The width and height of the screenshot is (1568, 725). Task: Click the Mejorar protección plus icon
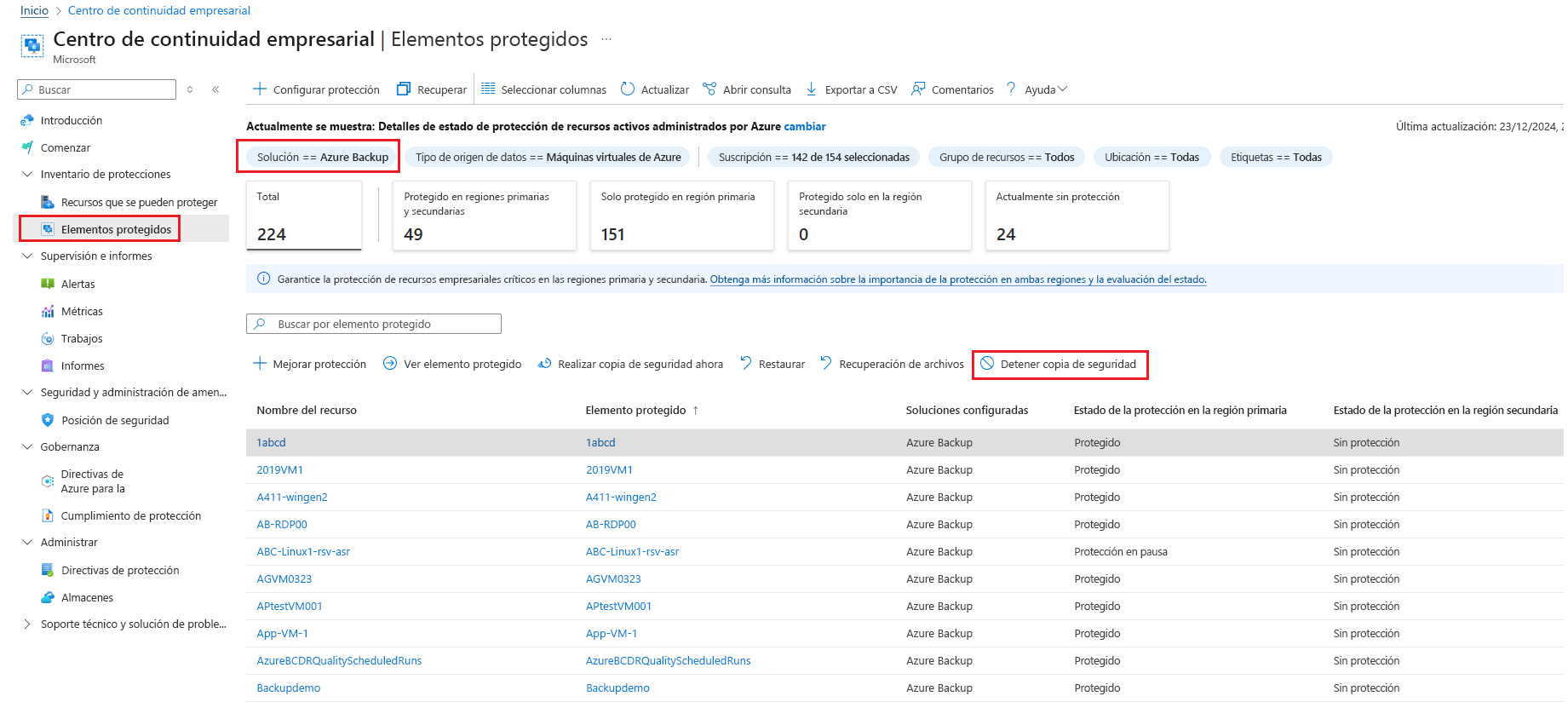(260, 364)
